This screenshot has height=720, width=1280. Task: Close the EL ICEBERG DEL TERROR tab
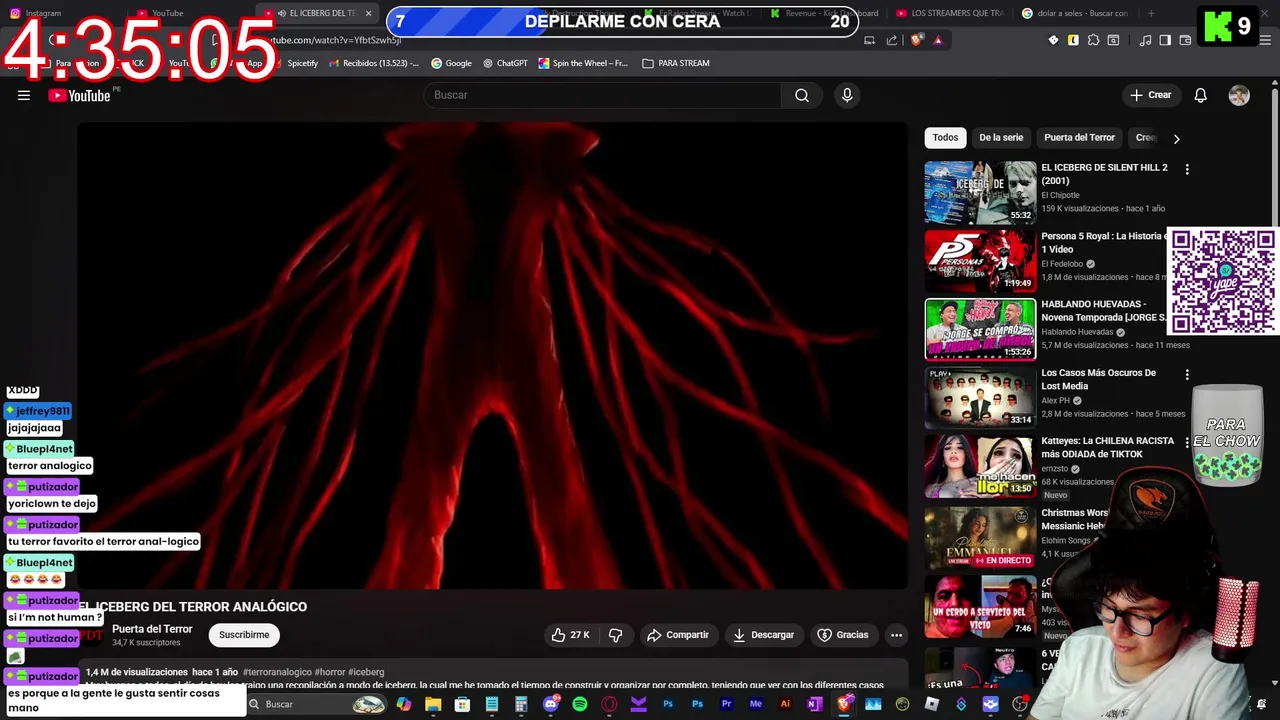pos(368,13)
